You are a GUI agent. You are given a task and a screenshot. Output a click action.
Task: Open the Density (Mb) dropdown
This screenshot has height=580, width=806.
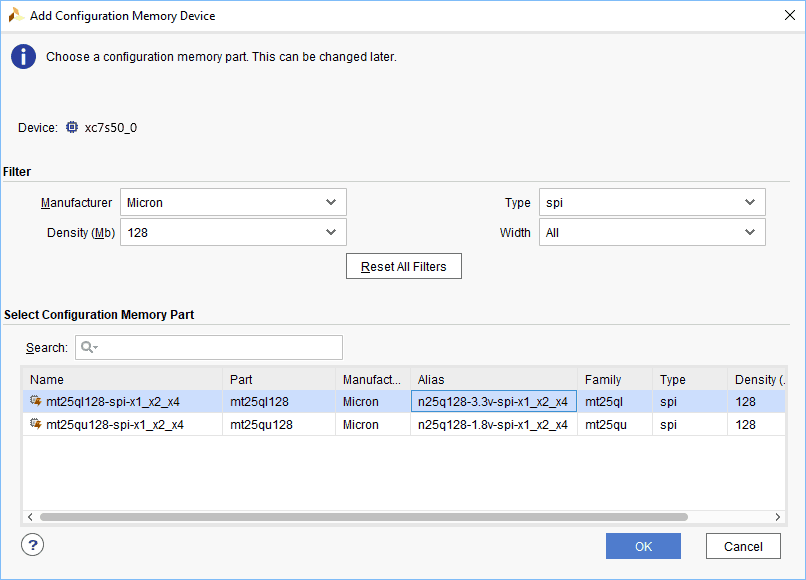tap(233, 233)
